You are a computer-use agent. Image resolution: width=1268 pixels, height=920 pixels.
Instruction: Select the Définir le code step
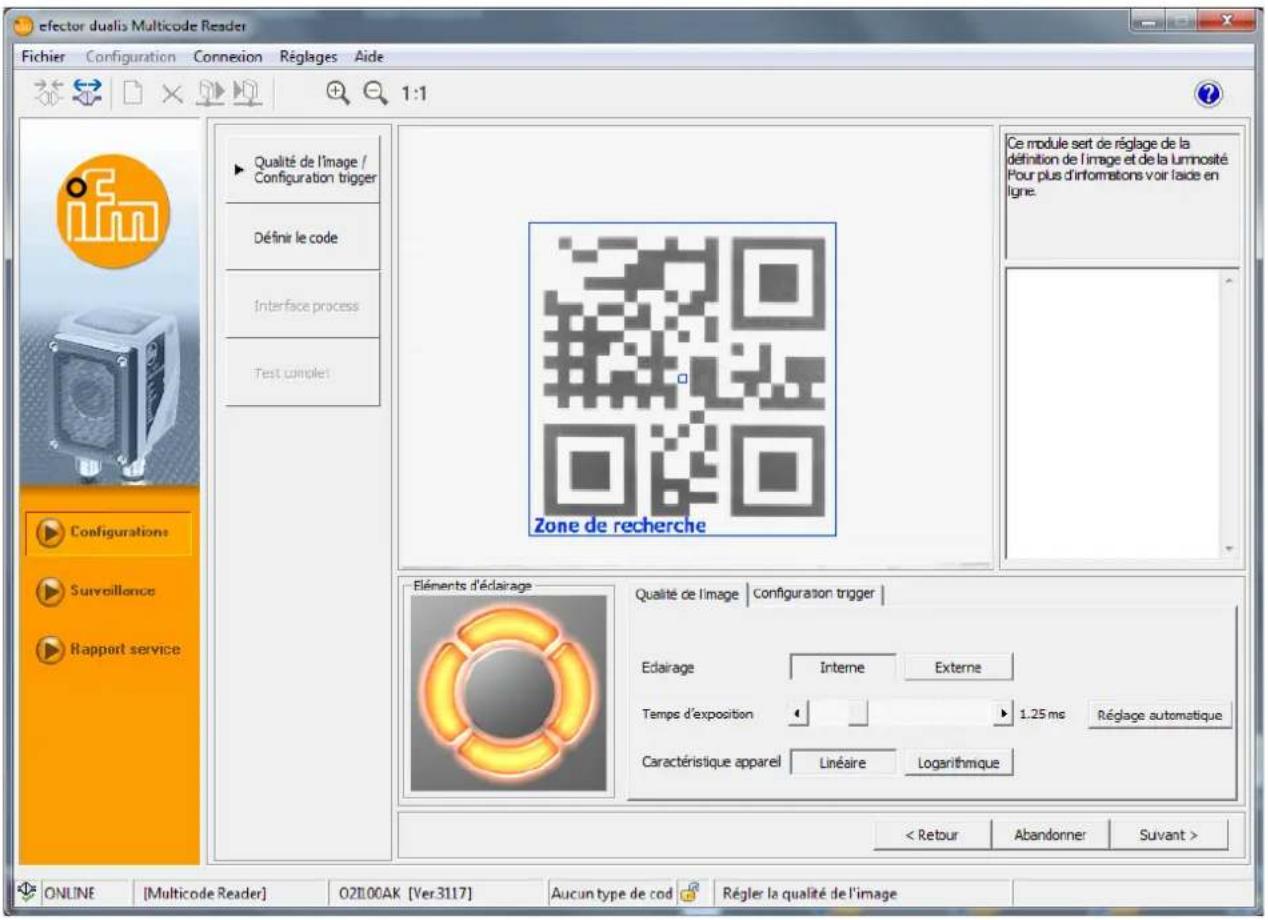click(303, 237)
